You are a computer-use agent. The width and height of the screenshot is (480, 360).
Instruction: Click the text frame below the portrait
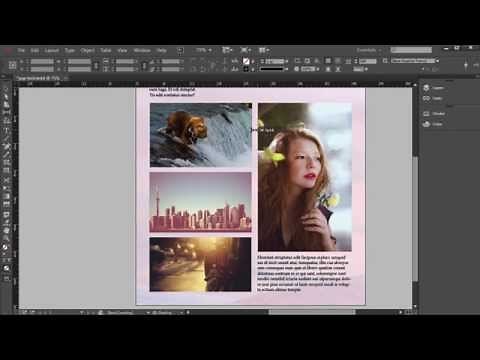[x=304, y=274]
